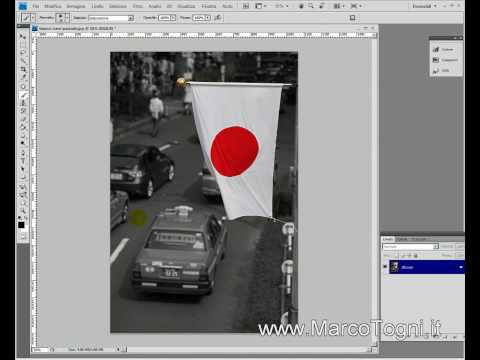Select the Brush tool in toolbox
Image resolution: width=480 pixels, height=360 pixels.
point(23,95)
